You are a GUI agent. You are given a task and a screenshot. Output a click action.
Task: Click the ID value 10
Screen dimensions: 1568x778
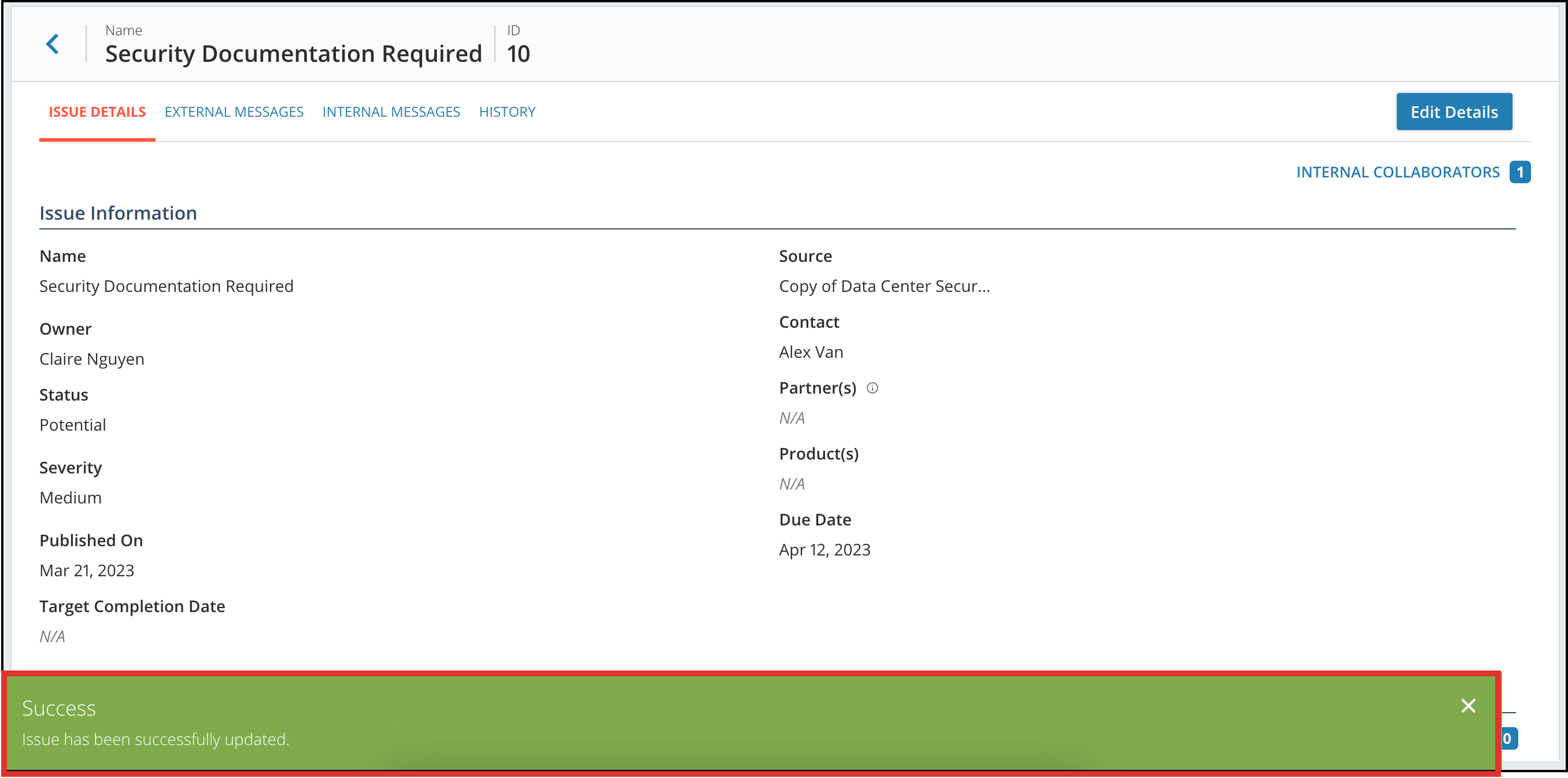(519, 54)
